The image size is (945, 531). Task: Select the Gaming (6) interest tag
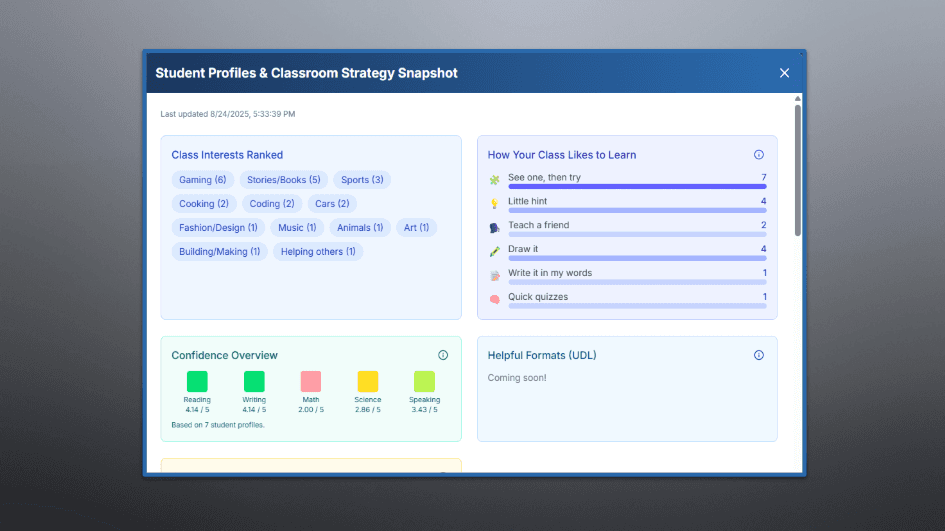pyautogui.click(x=202, y=180)
